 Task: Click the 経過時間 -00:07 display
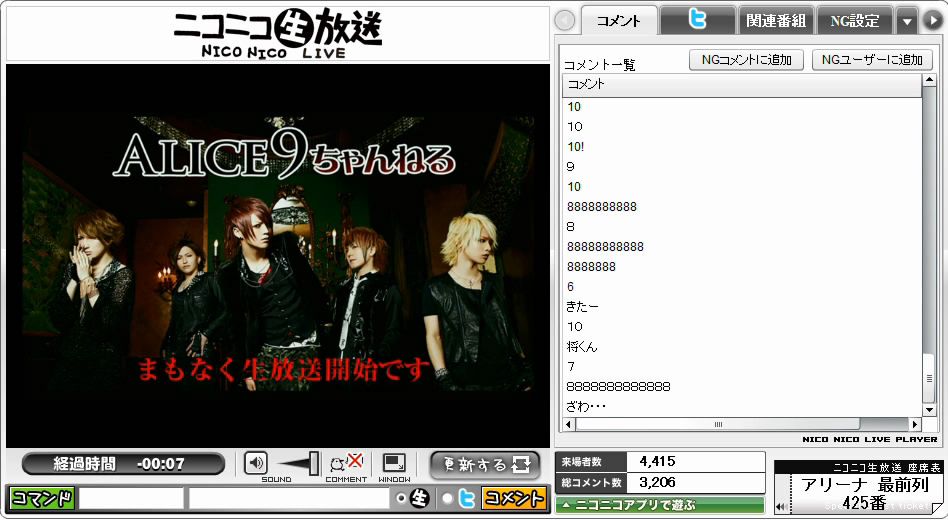coord(123,464)
